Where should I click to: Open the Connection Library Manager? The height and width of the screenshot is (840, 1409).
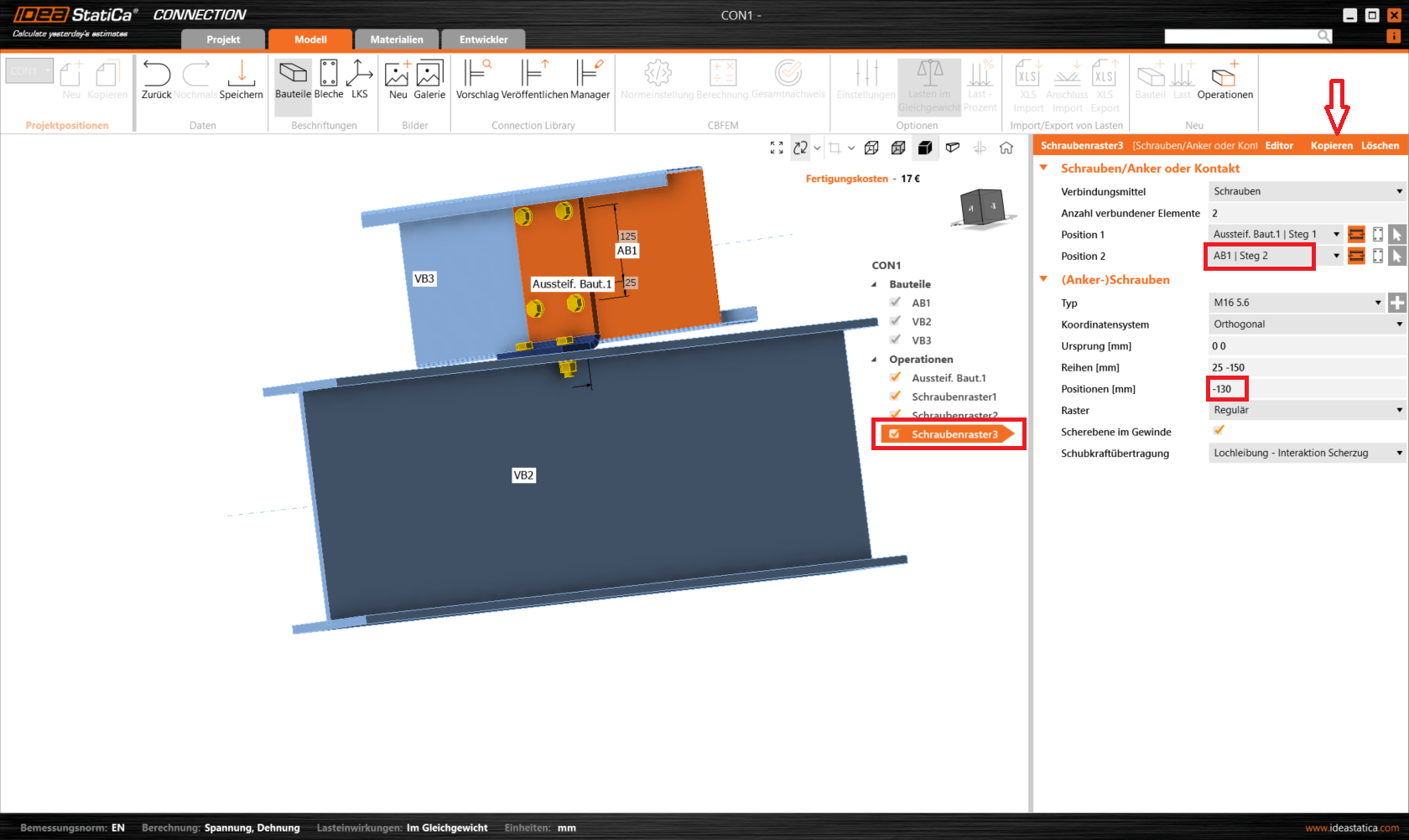(x=590, y=75)
